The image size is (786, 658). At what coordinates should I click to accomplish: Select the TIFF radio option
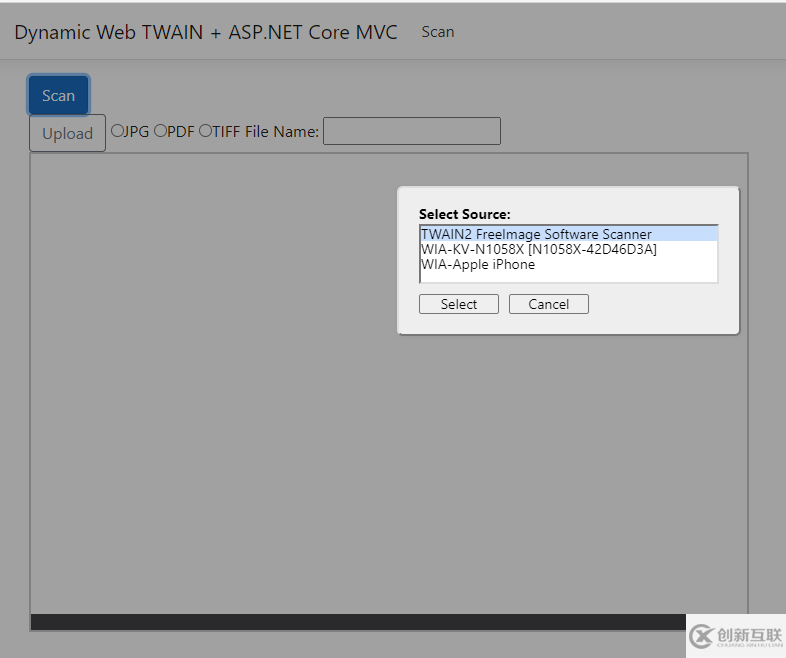pyautogui.click(x=206, y=131)
